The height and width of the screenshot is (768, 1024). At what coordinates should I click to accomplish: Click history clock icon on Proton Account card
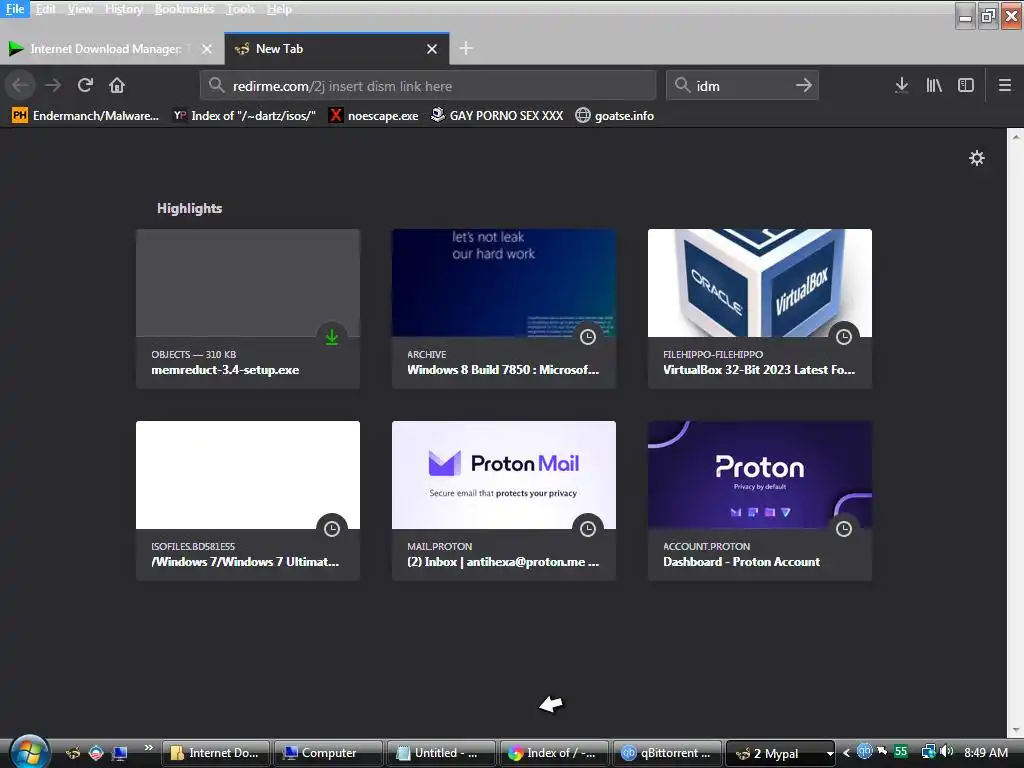click(844, 529)
